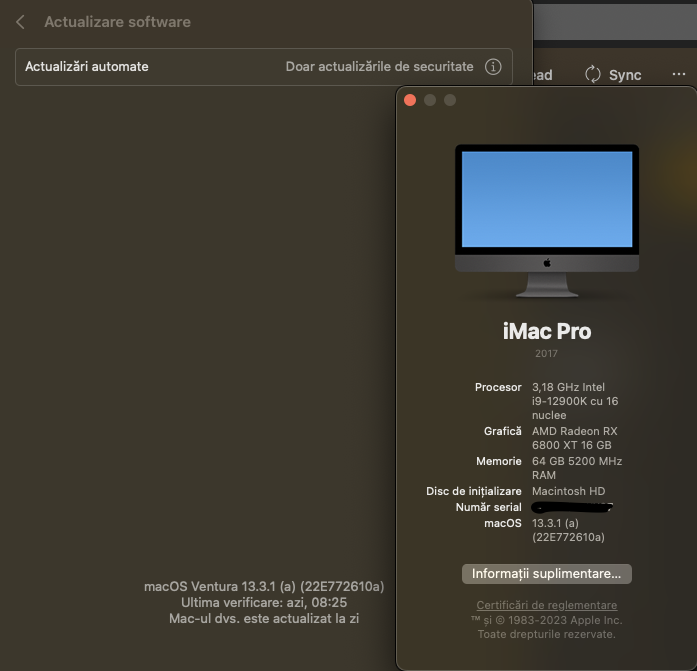The height and width of the screenshot is (671, 697).
Task: Click the AMD Radeon RX 6800 XT value
Action: tap(574, 438)
